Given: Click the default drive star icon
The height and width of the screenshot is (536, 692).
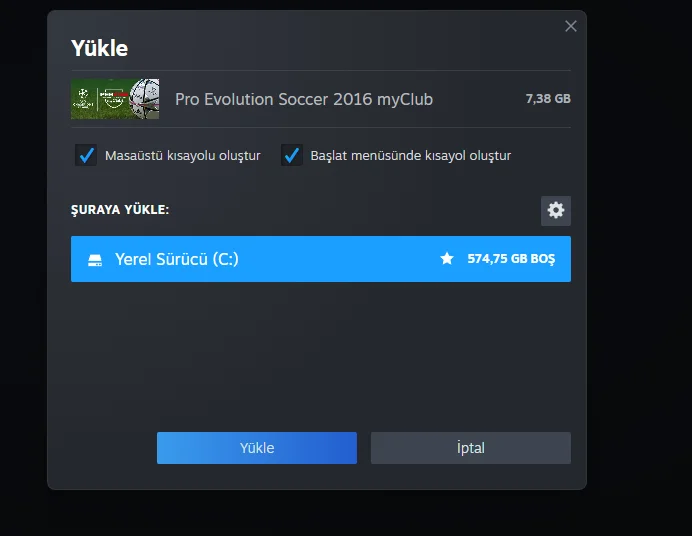Looking at the screenshot, I should (x=447, y=259).
